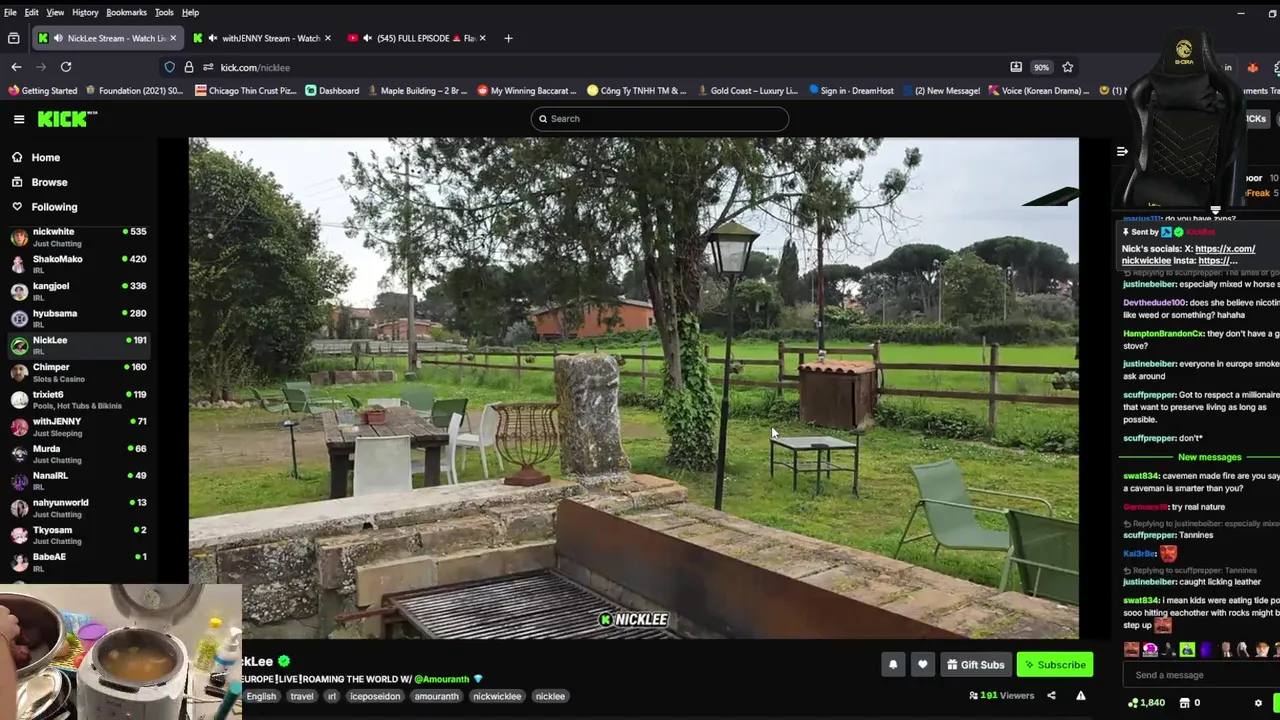Screen dimensions: 1280x720
Task: Open kangjoel channel in following list
Action: tap(78, 290)
